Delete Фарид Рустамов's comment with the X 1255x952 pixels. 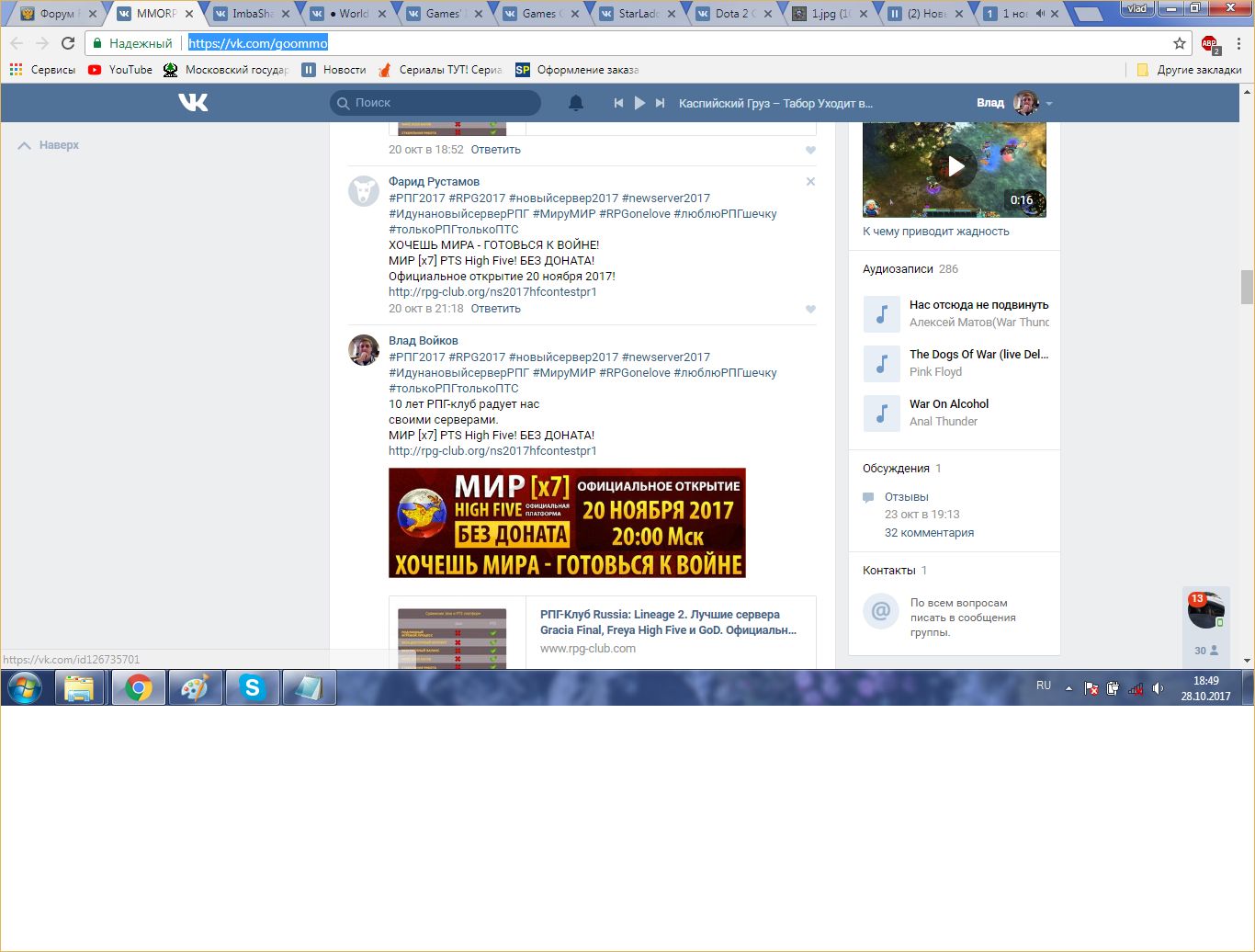[x=810, y=182]
